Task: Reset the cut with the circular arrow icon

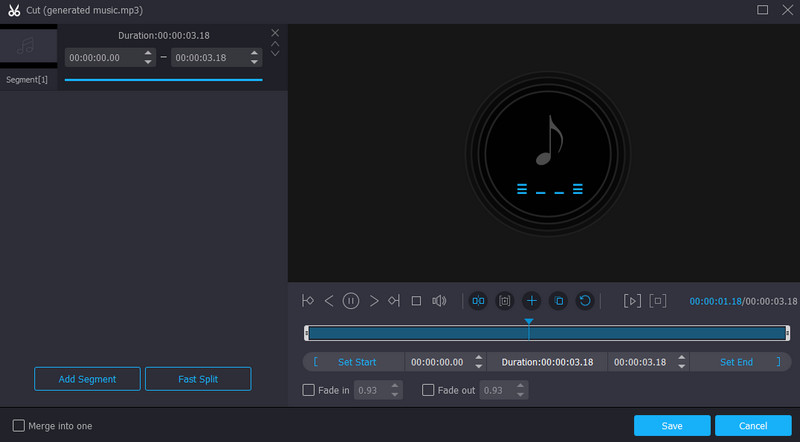Action: 585,300
